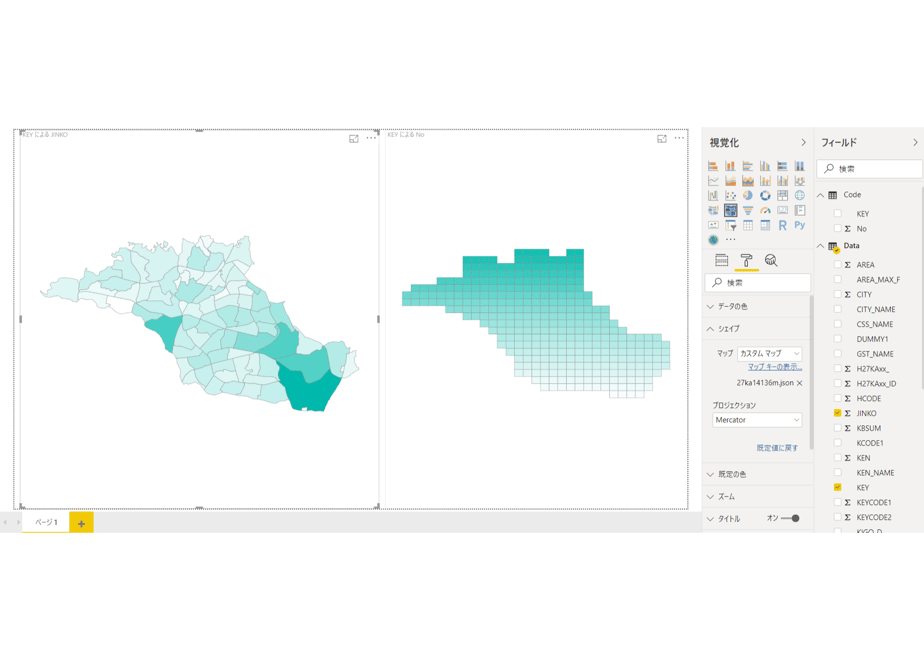
Task: Select the treemap visual
Action: click(782, 195)
